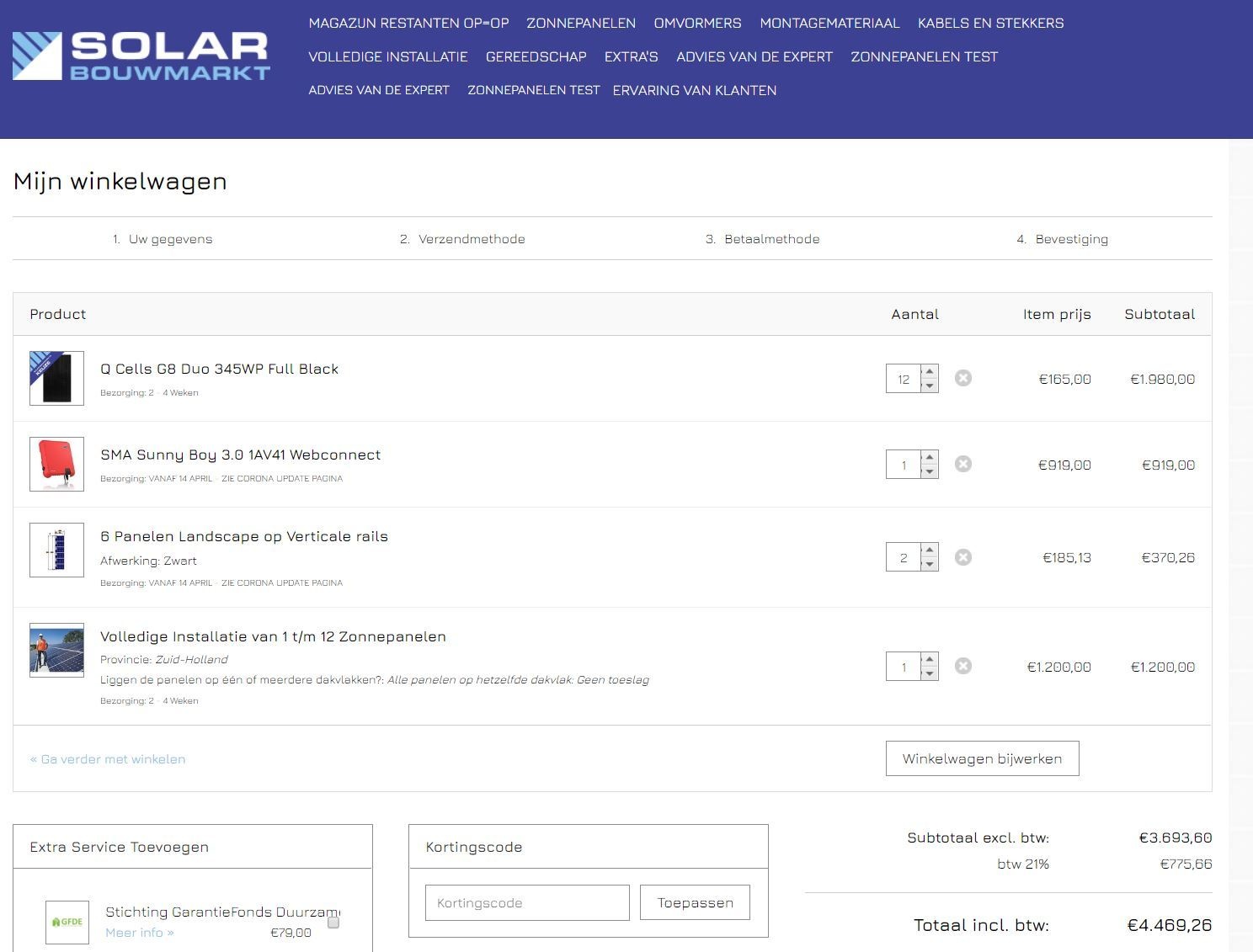The height and width of the screenshot is (952, 1253).
Task: Increase 6 Panelen Landscape quantity up arrow
Action: click(x=930, y=550)
